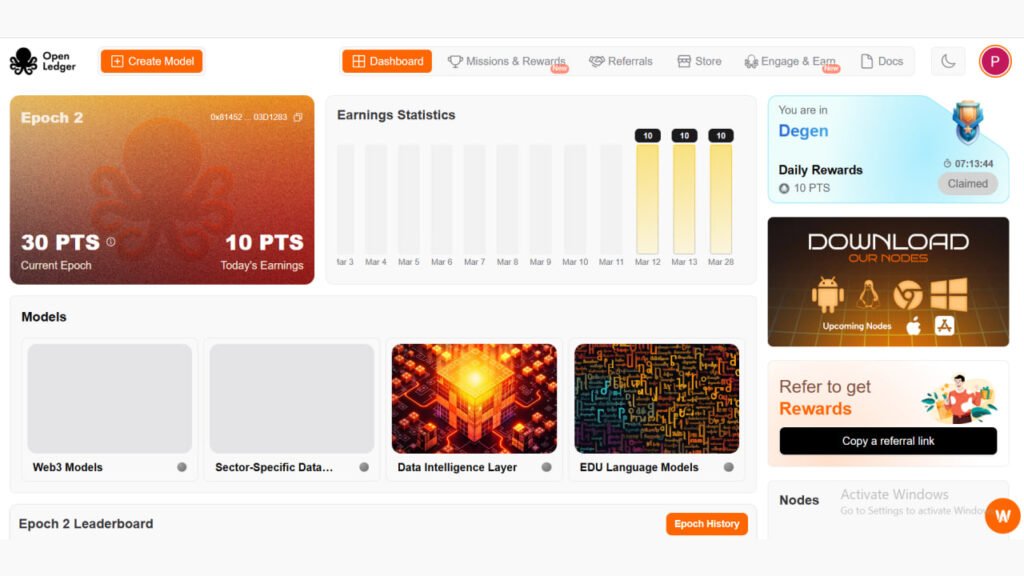This screenshot has height=576, width=1024.
Task: Click the Epoch History button
Action: (707, 524)
